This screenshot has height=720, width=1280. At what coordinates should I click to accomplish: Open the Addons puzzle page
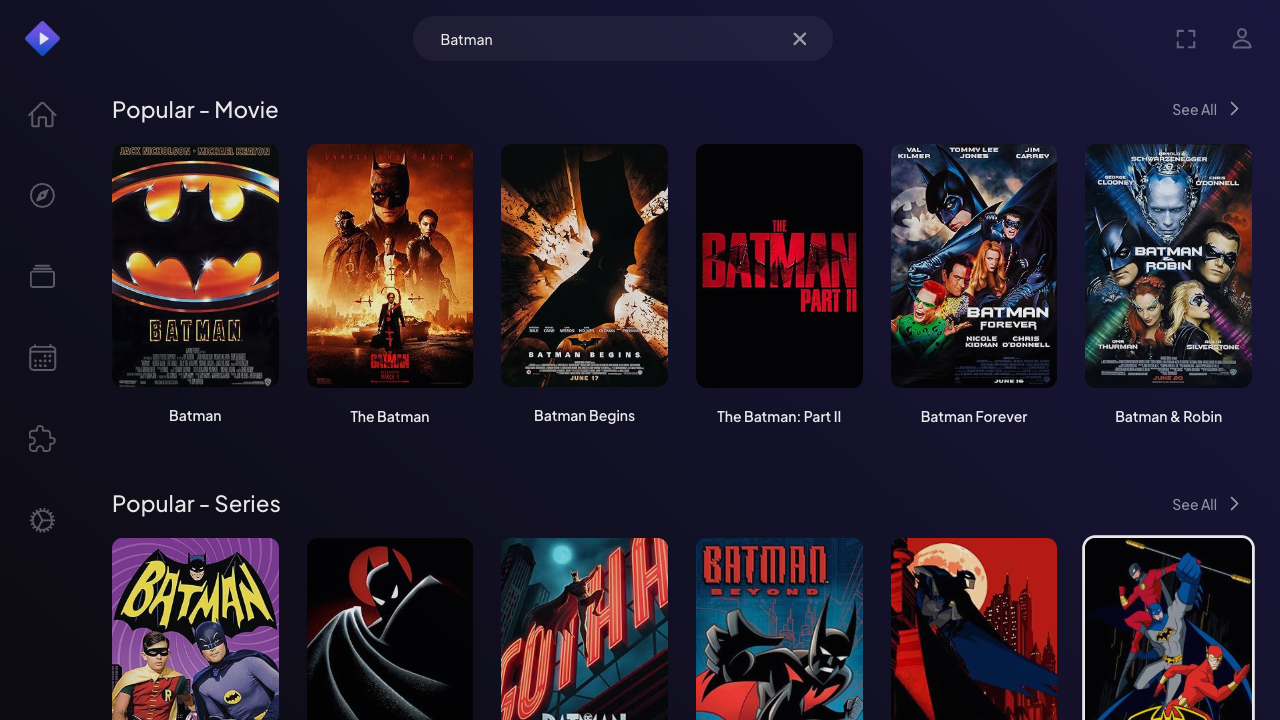click(x=42, y=439)
